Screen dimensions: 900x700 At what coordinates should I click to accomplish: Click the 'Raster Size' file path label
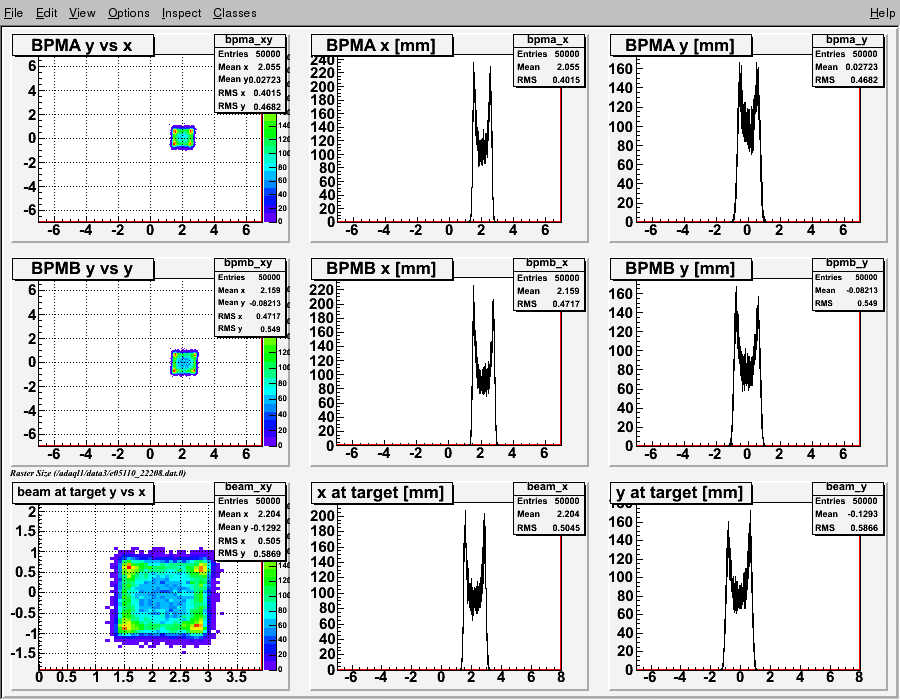click(98, 473)
